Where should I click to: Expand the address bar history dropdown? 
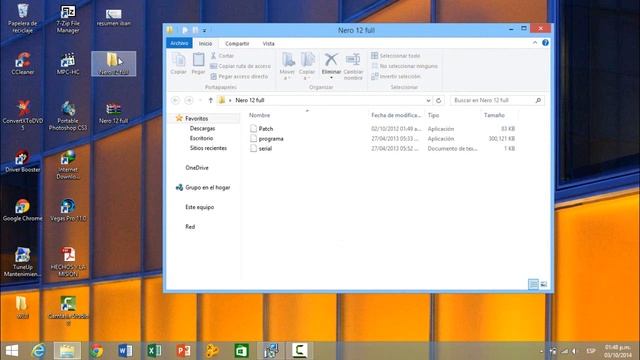pos(428,100)
